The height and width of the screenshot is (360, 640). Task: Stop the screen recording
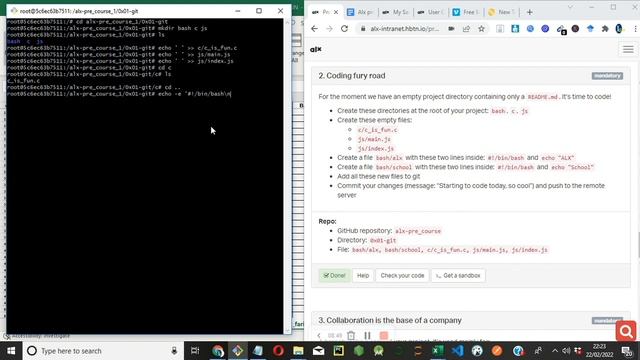[384, 336]
